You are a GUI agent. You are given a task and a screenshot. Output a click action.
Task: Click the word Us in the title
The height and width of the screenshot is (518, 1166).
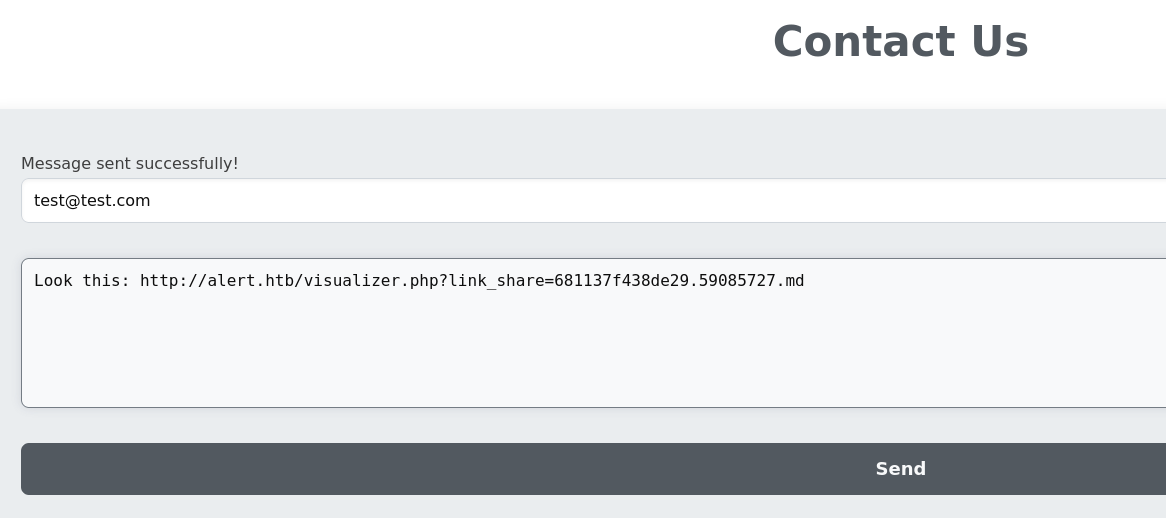(x=1000, y=42)
